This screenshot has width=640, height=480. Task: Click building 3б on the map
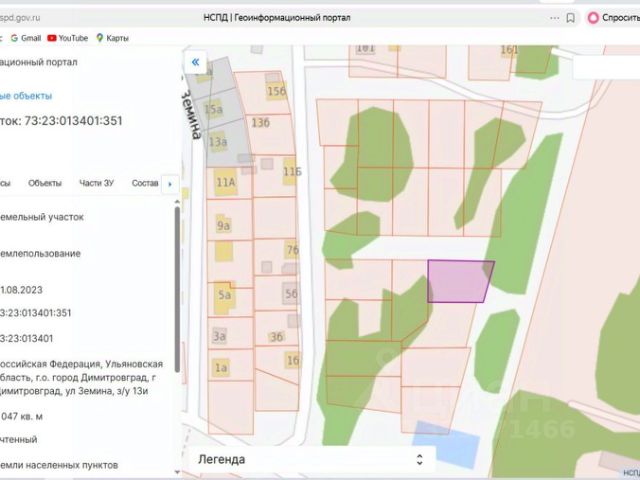(276, 337)
